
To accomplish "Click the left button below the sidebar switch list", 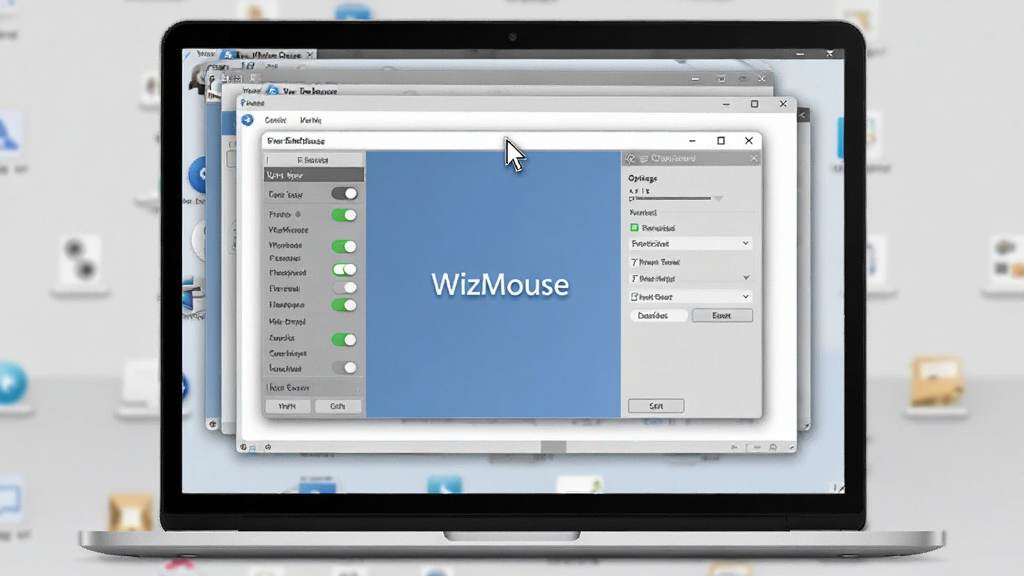I will tap(288, 406).
